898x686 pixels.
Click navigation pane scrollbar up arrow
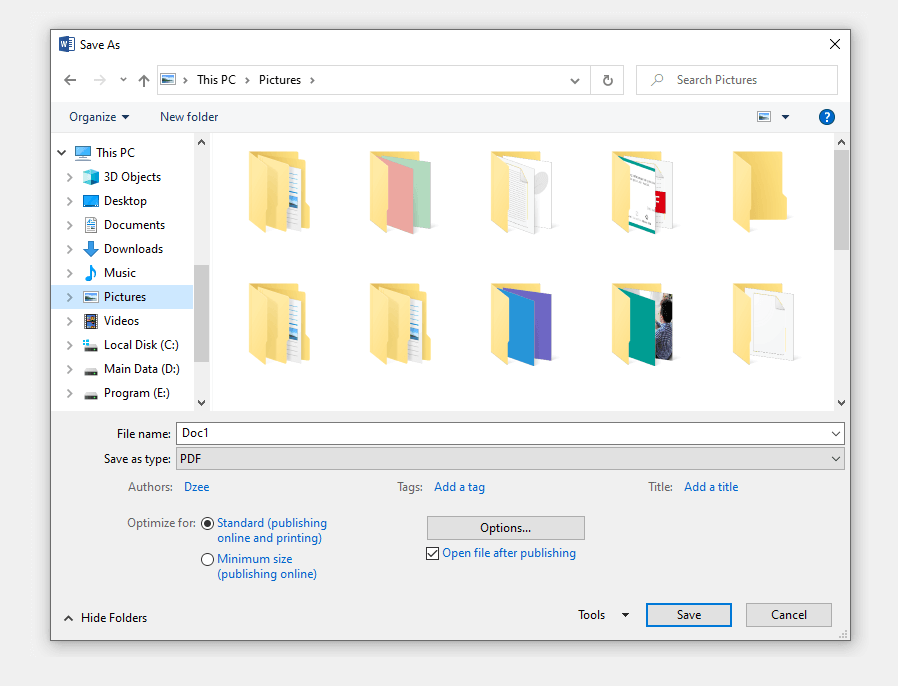202,142
